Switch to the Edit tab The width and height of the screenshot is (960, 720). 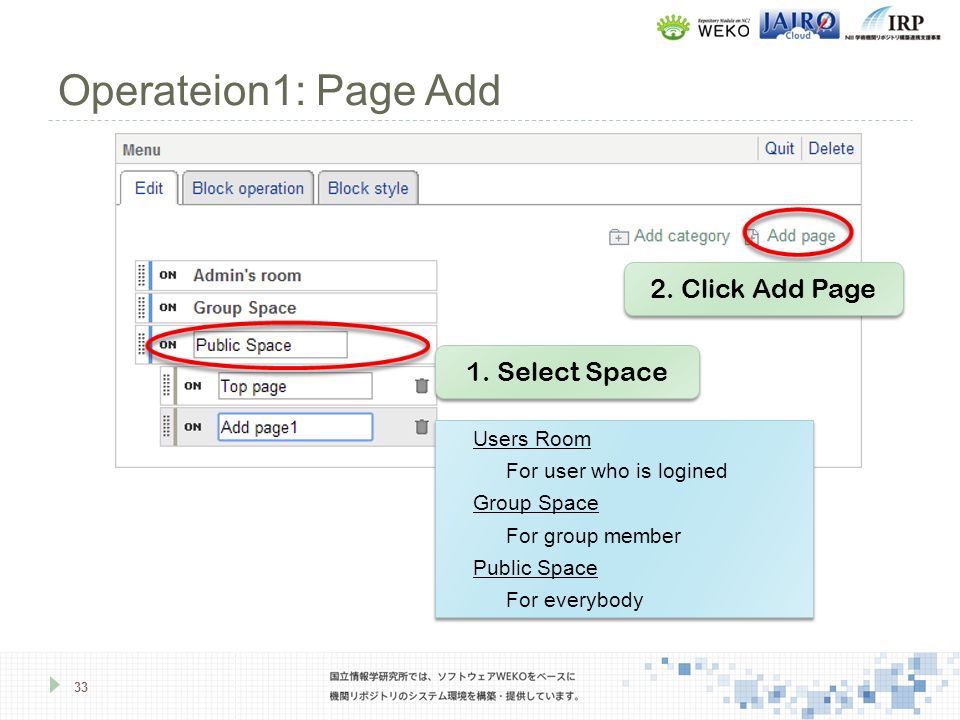click(149, 188)
